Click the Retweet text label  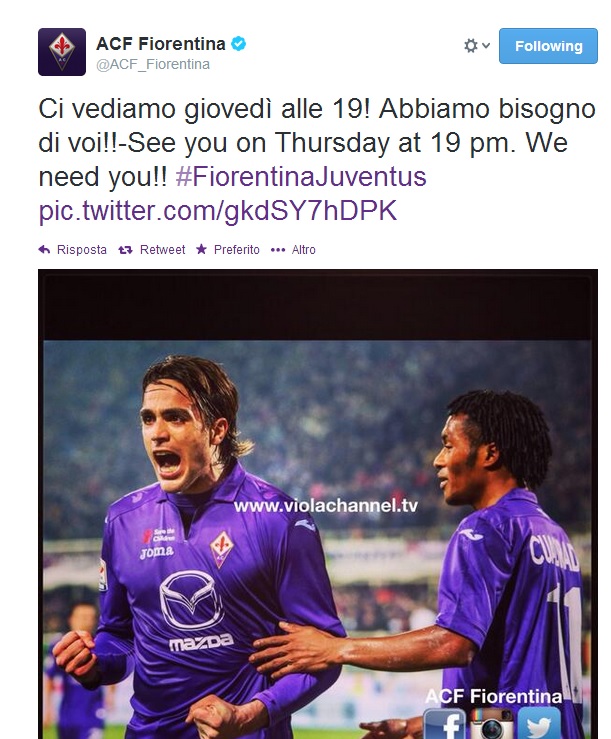point(162,250)
